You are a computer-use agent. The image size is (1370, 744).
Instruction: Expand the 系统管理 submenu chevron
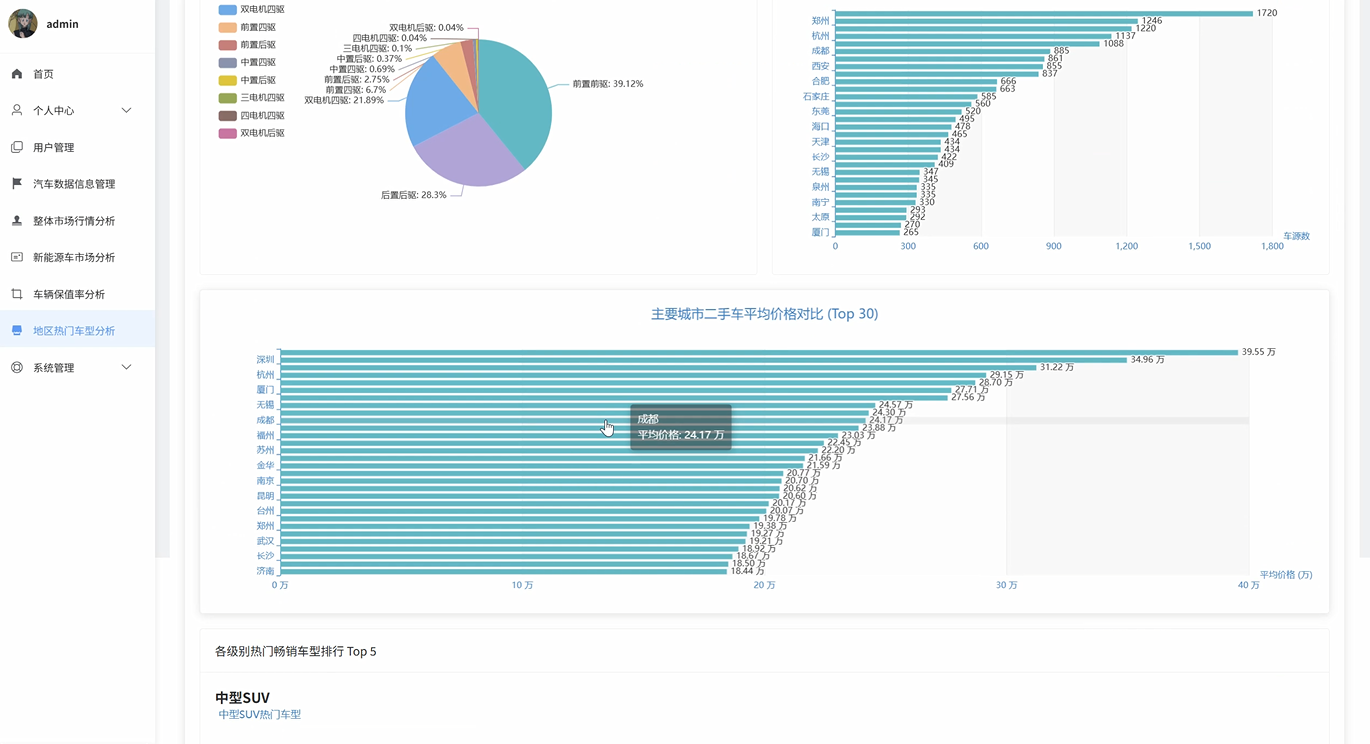(x=126, y=367)
